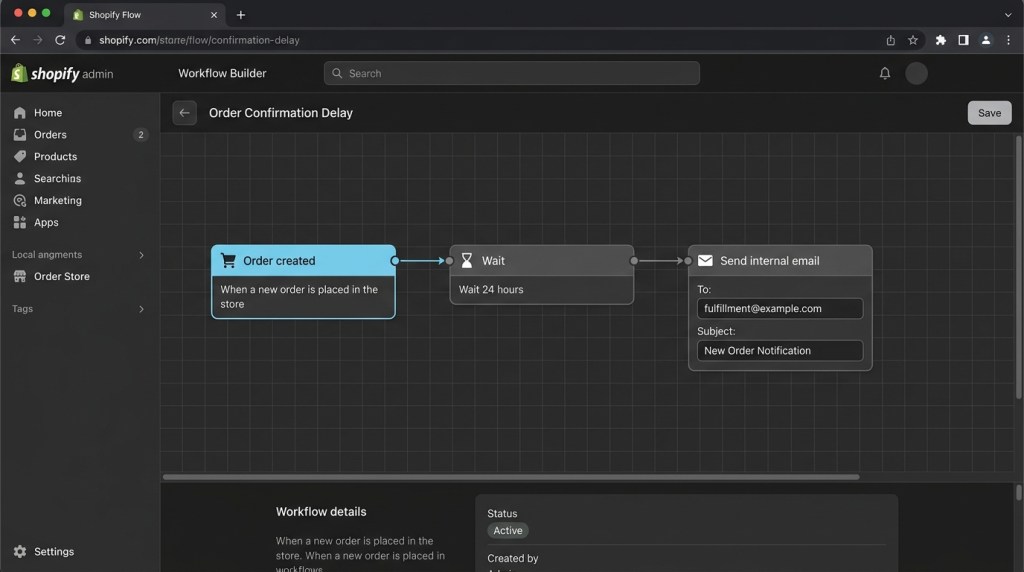Click the Wait node input connector

449,261
